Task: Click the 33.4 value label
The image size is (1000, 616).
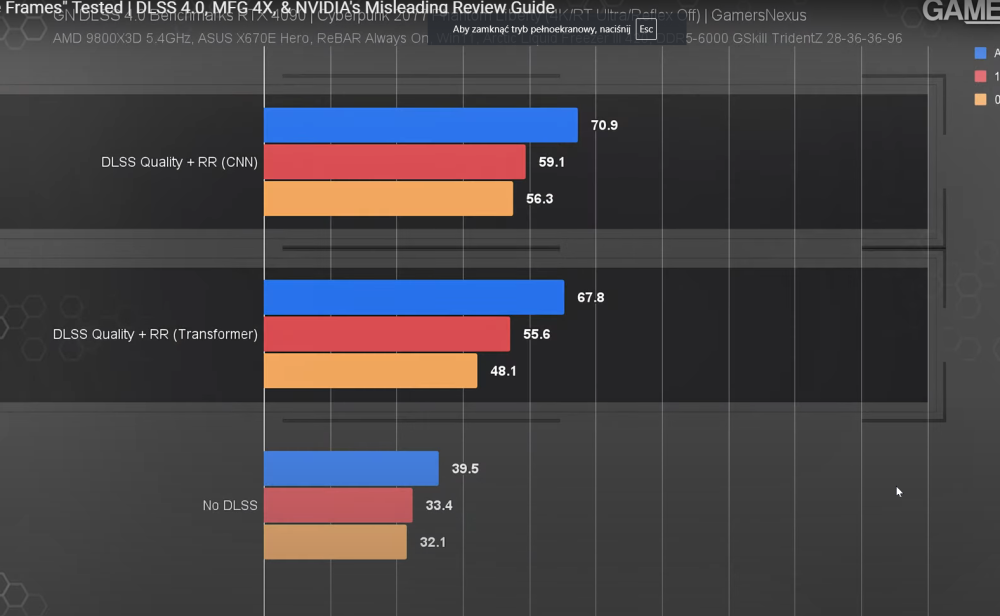Action: pos(439,506)
